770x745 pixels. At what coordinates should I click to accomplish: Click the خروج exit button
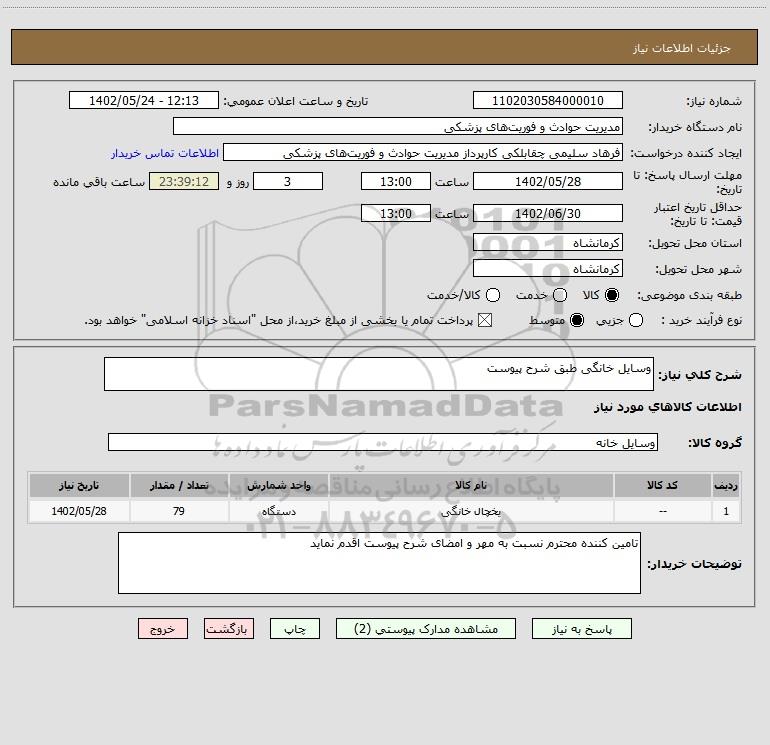(x=163, y=629)
